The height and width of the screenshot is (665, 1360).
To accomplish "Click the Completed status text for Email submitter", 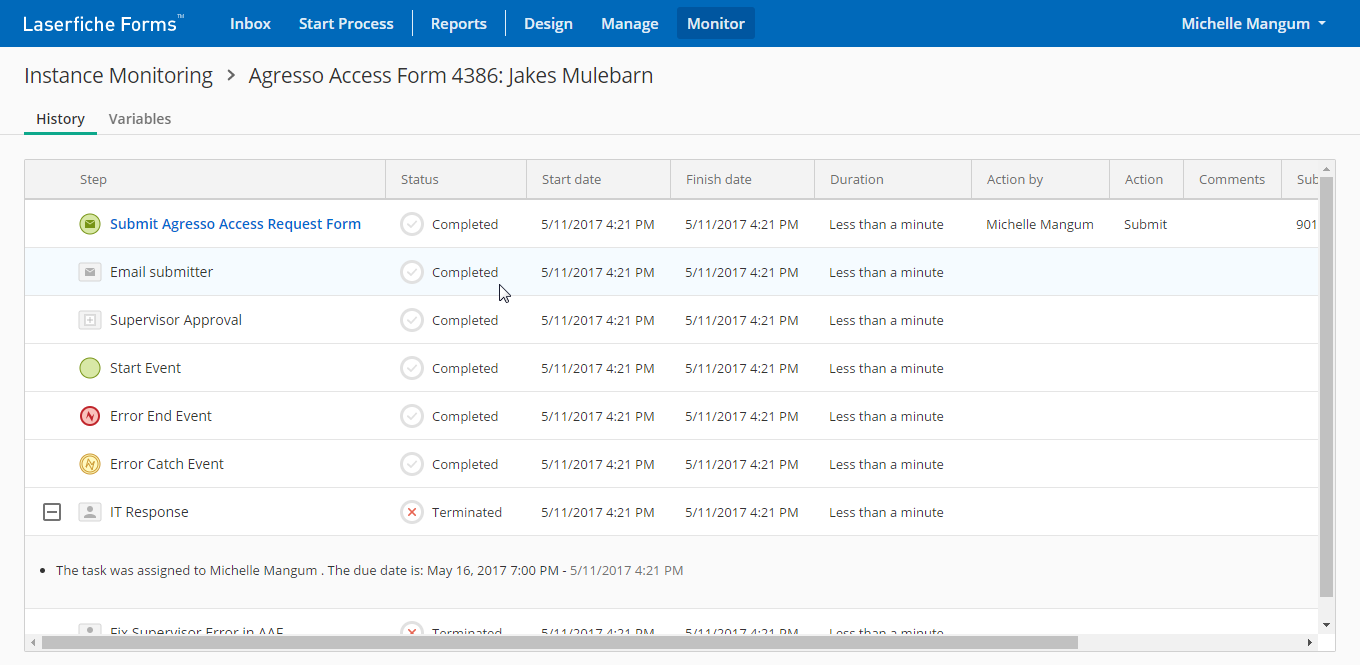I will [x=465, y=272].
